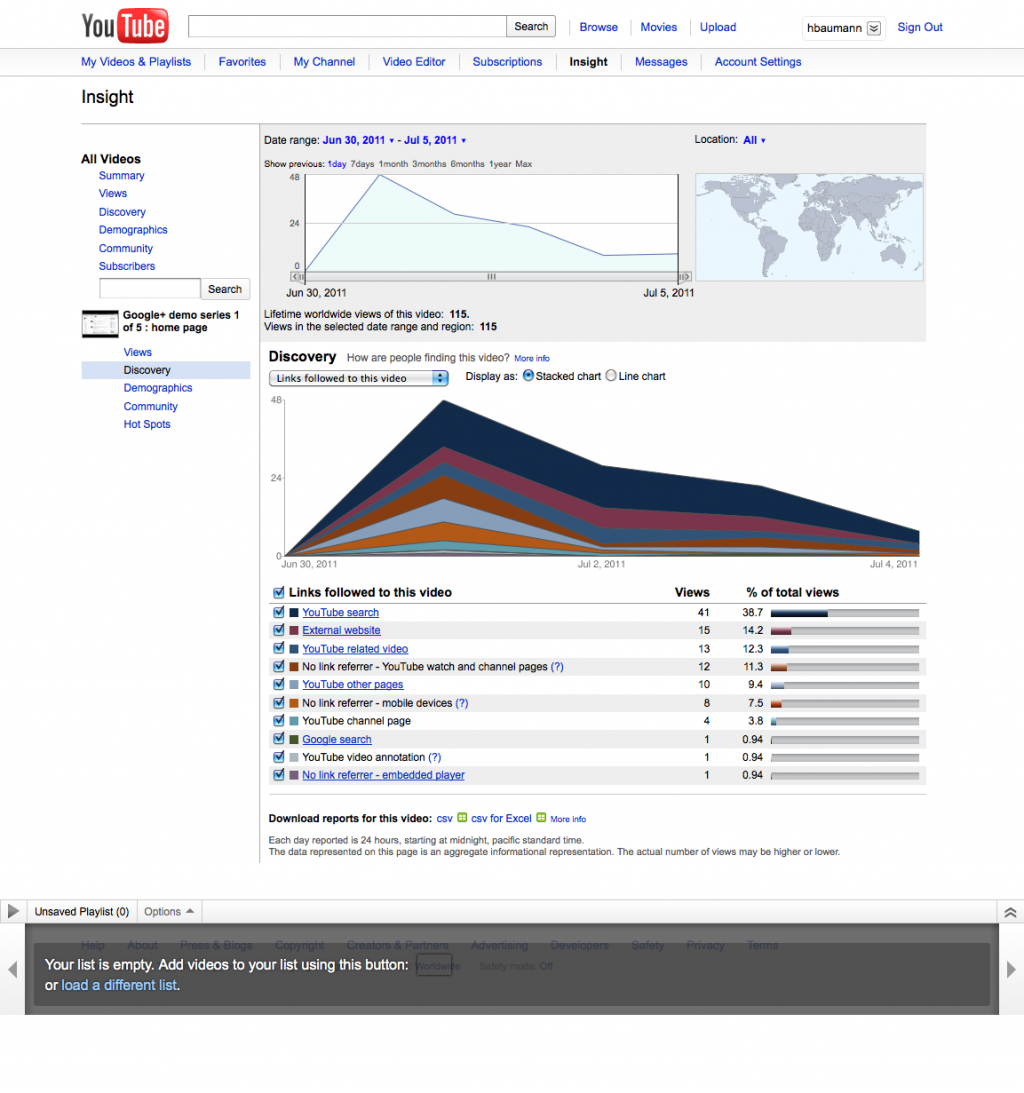This screenshot has height=1093, width=1024.
Task: Click the Sign Out link
Action: point(920,27)
